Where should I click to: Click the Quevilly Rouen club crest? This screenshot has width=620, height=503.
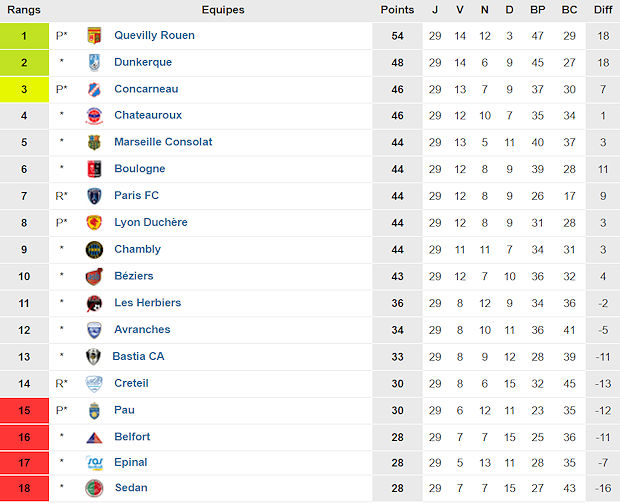tap(95, 35)
